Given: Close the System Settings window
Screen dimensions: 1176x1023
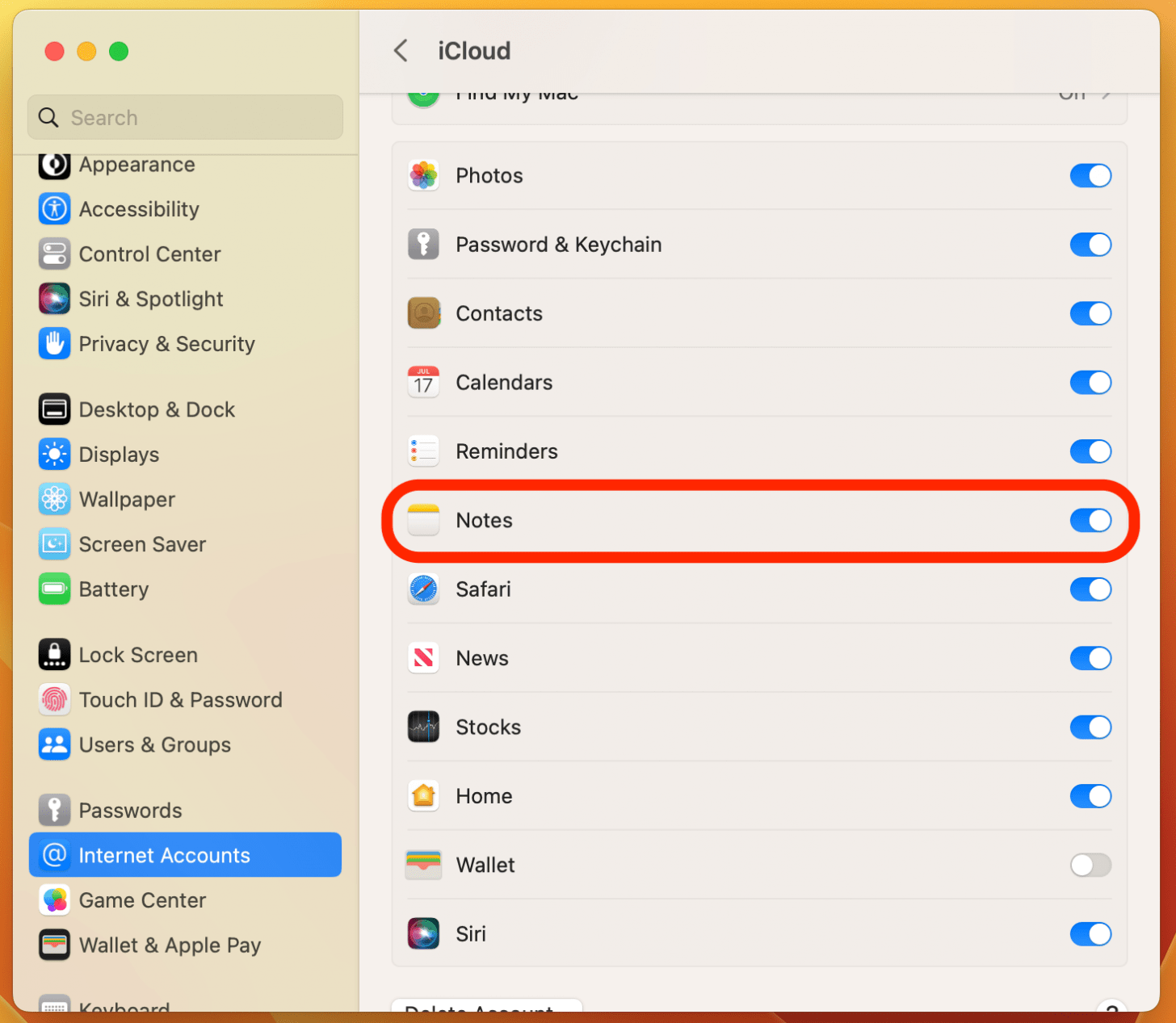Looking at the screenshot, I should point(54,52).
